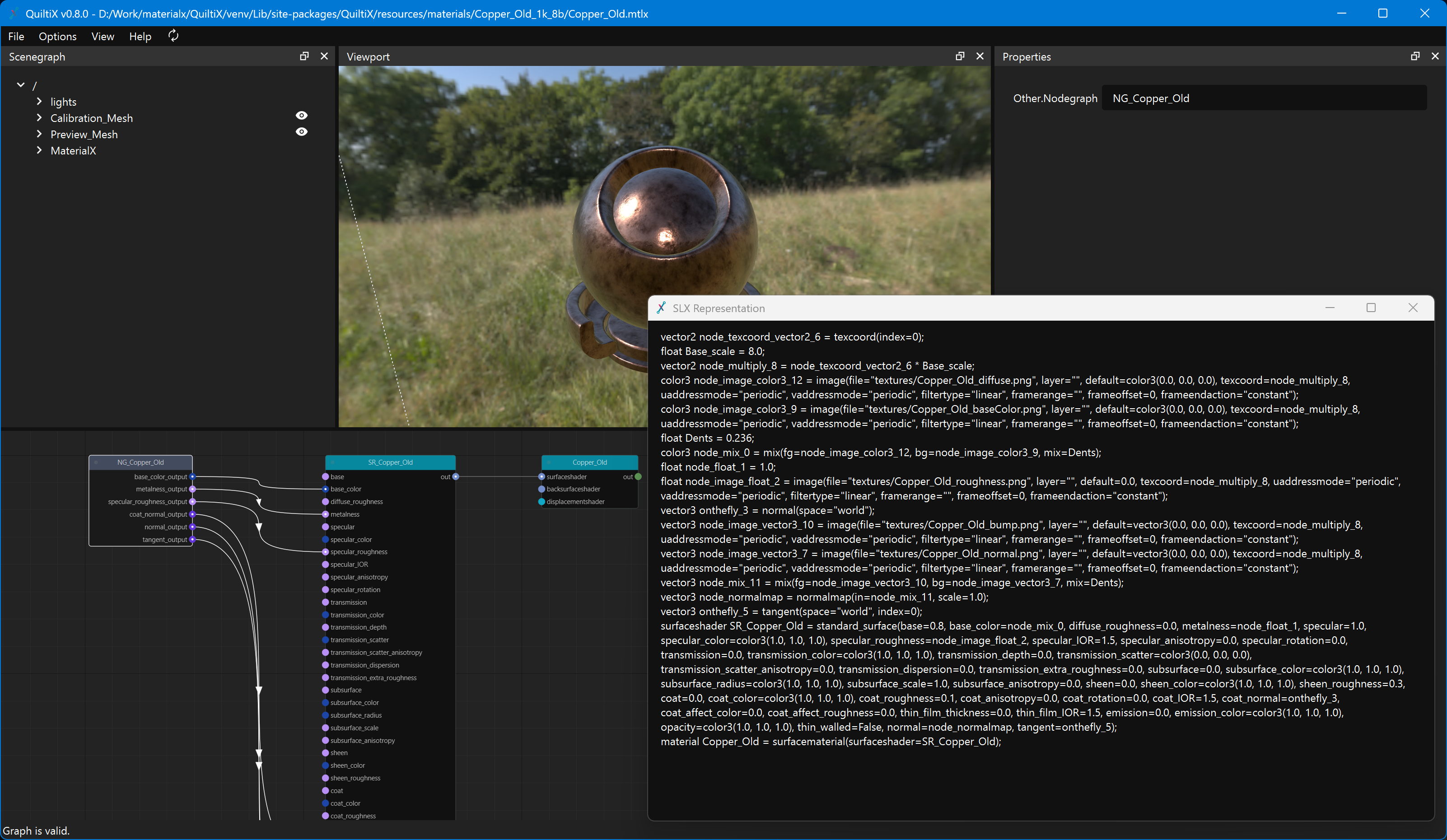Viewport: 1447px width, 840px height.
Task: Click the out port of SR_Copper_Old
Action: point(455,476)
